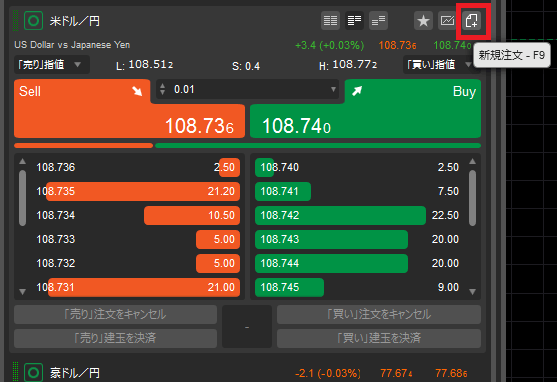The height and width of the screenshot is (382, 557).
Task: Click the 22.50 volume at 108.742
Action: (445, 215)
